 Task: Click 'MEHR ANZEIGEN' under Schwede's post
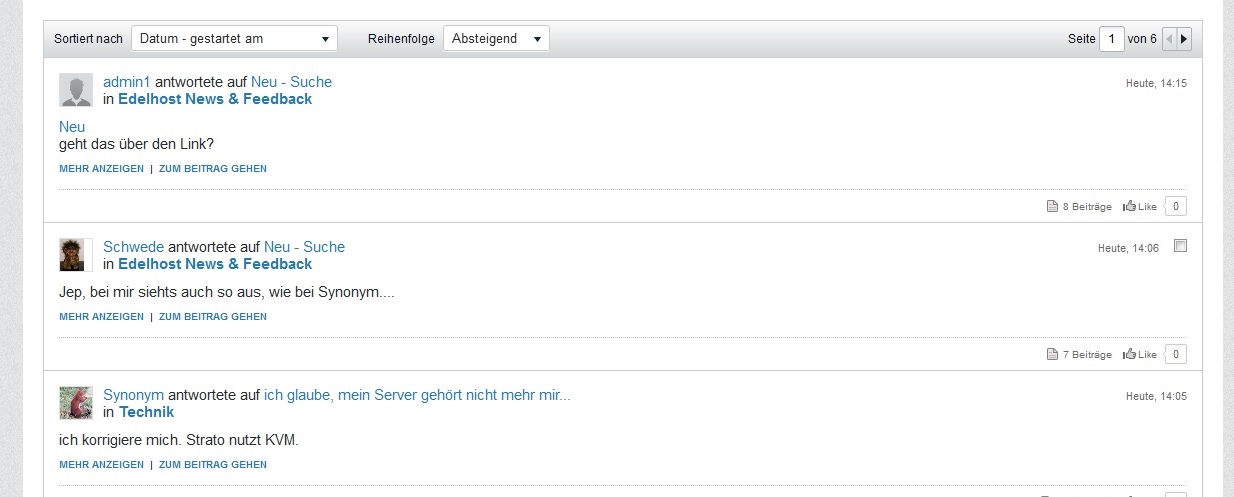tap(101, 317)
